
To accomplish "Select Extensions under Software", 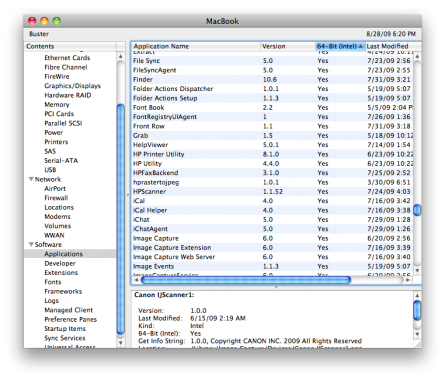I will 61,272.
